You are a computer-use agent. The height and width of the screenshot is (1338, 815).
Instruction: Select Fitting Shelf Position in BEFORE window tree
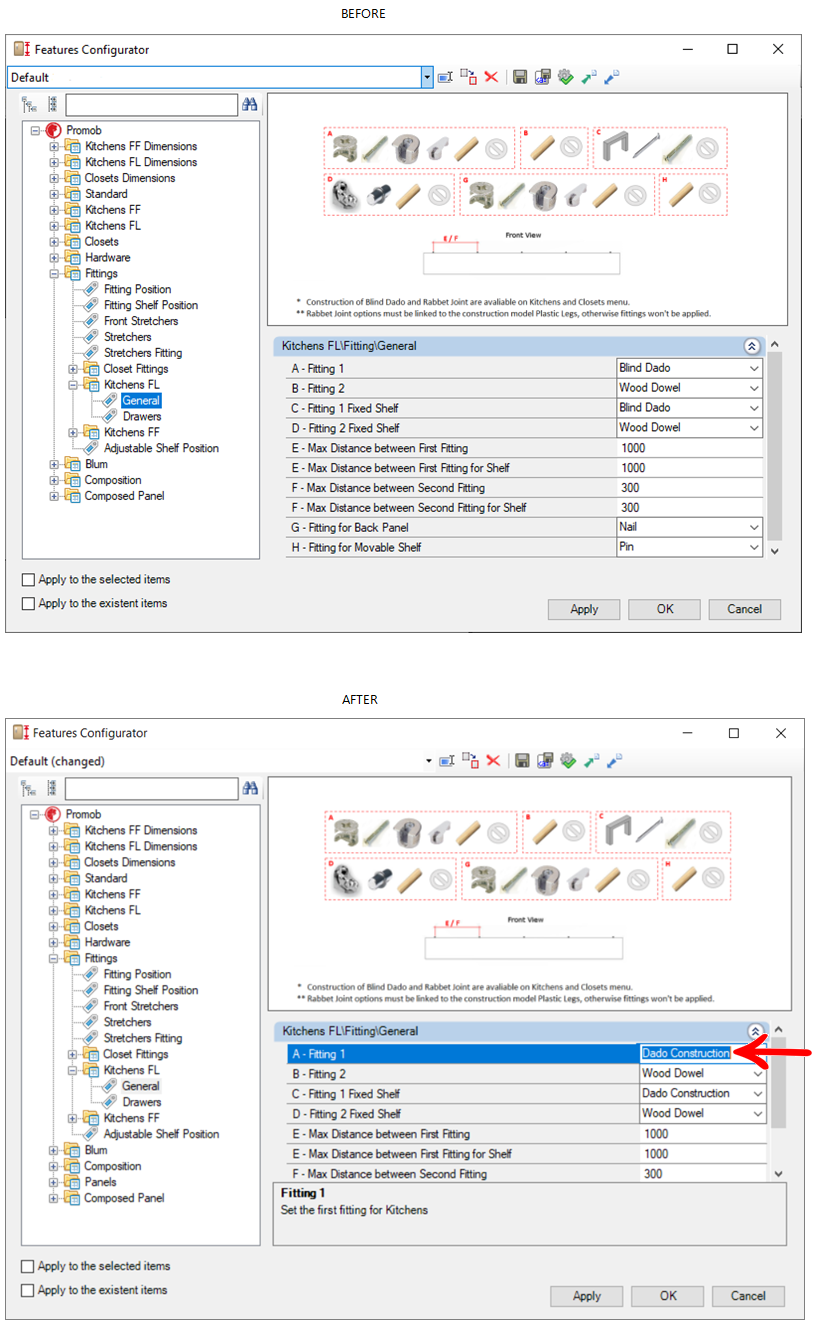point(151,305)
